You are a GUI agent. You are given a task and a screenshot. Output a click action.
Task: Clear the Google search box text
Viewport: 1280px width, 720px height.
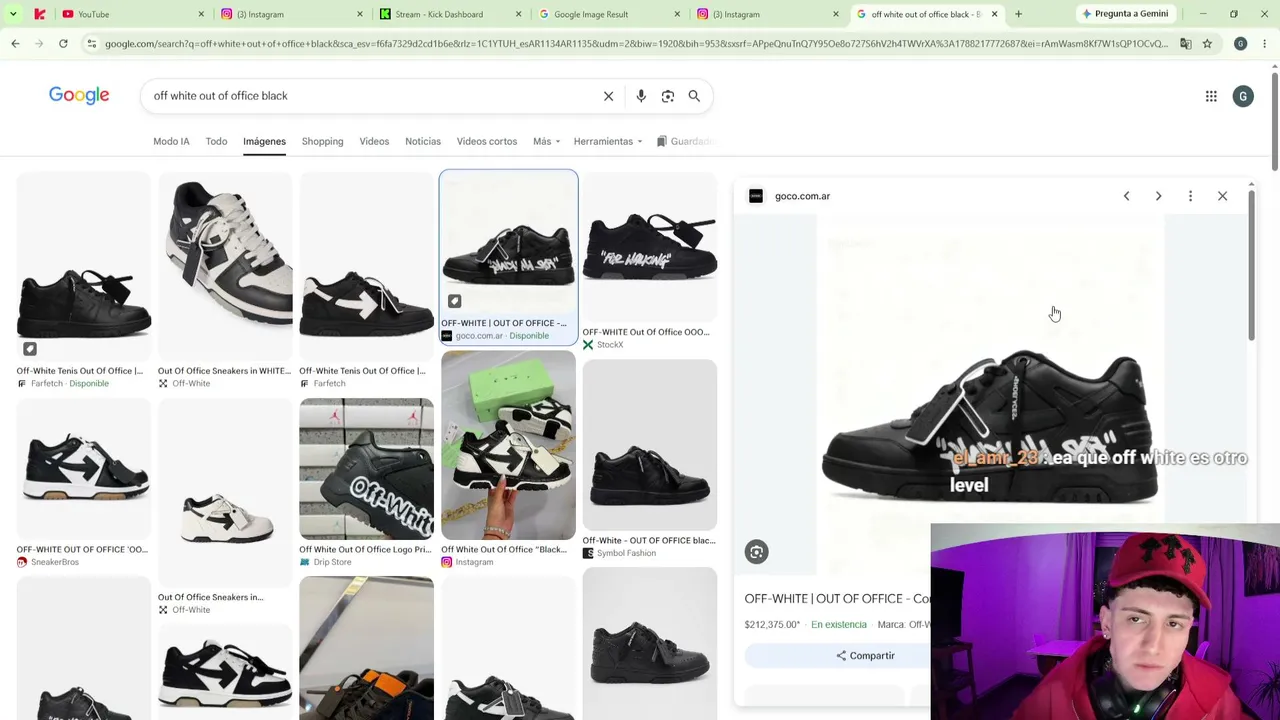click(x=608, y=96)
